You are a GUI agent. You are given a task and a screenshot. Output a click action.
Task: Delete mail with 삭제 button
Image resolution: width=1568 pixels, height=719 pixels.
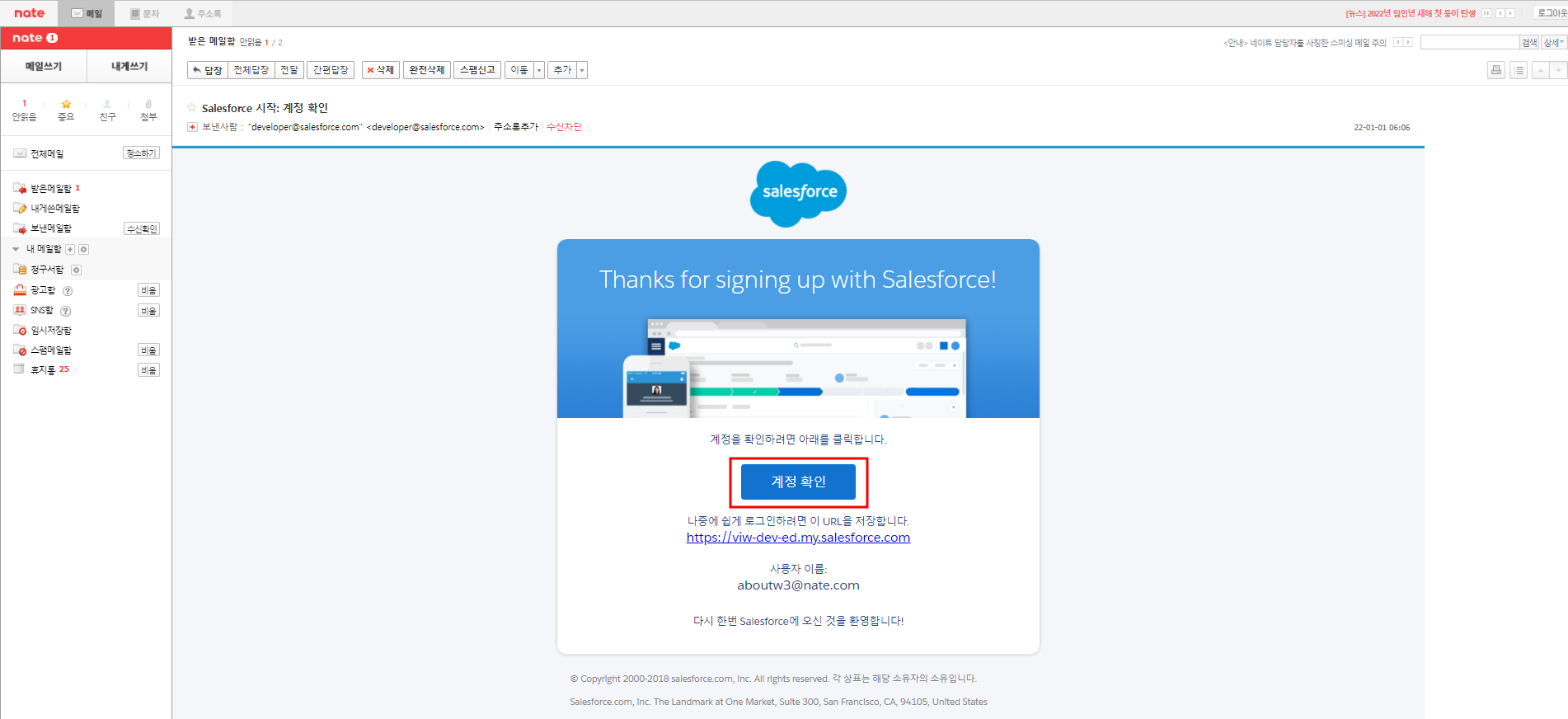click(x=380, y=70)
